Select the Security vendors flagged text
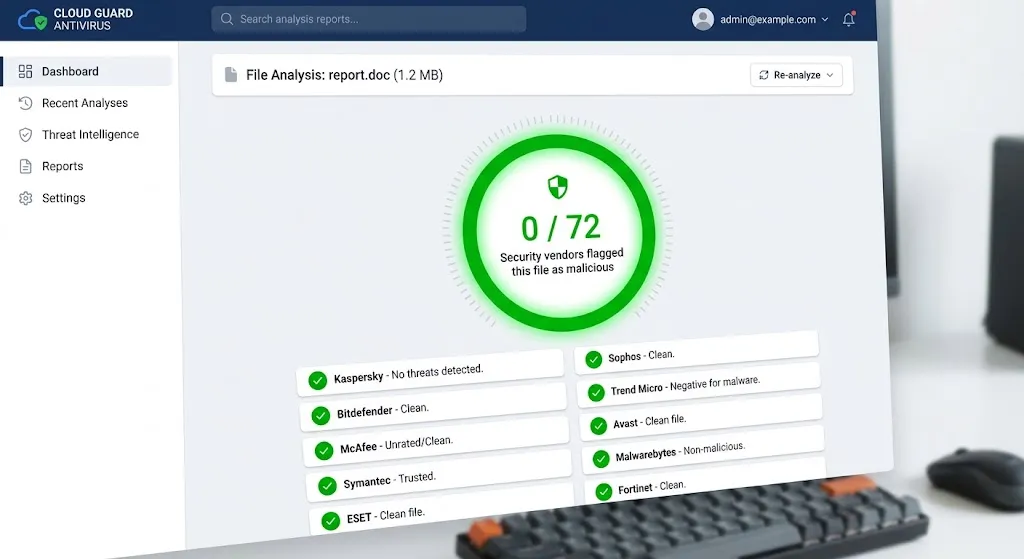Screen dimensions: 1024x559 [562, 262]
